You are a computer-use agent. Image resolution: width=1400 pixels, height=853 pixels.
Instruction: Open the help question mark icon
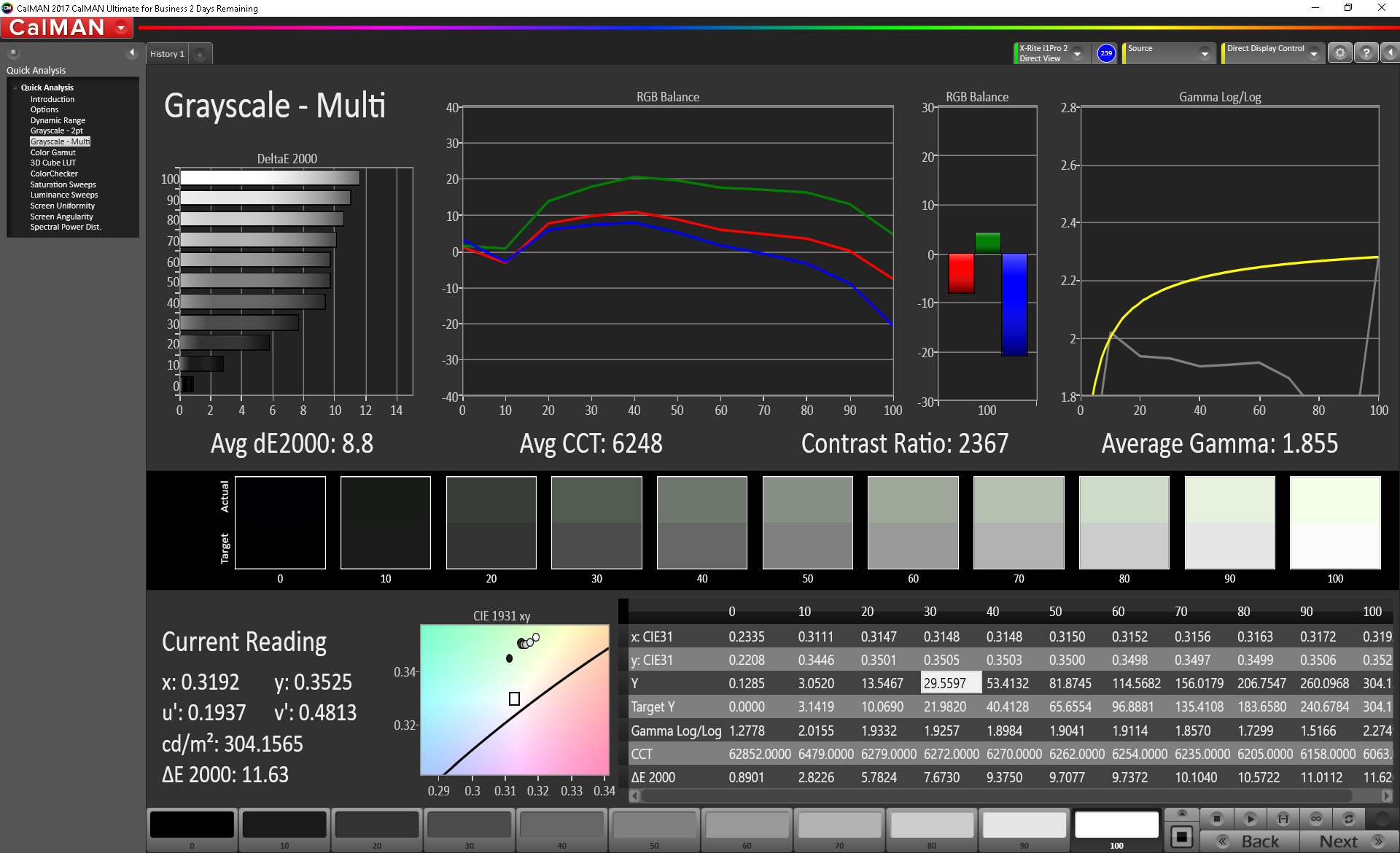[1366, 53]
